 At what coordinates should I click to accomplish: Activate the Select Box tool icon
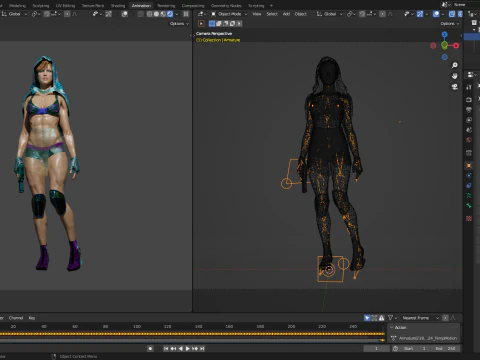201,24
